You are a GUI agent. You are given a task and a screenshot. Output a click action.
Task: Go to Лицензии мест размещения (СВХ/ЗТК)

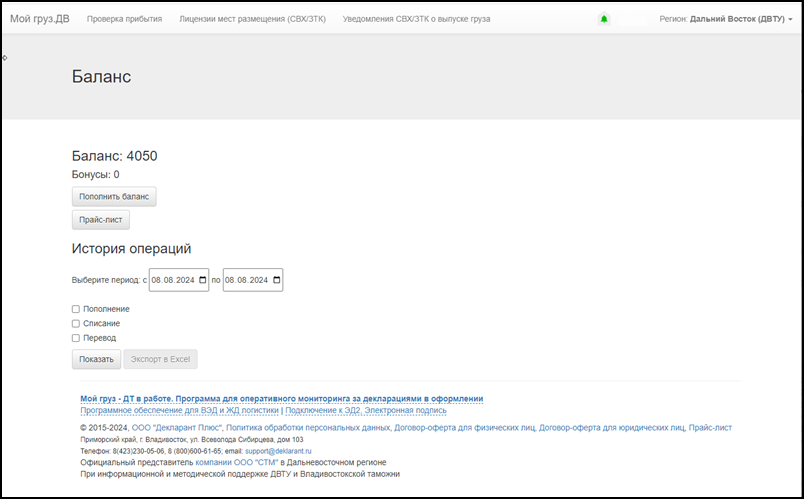pyautogui.click(x=252, y=19)
